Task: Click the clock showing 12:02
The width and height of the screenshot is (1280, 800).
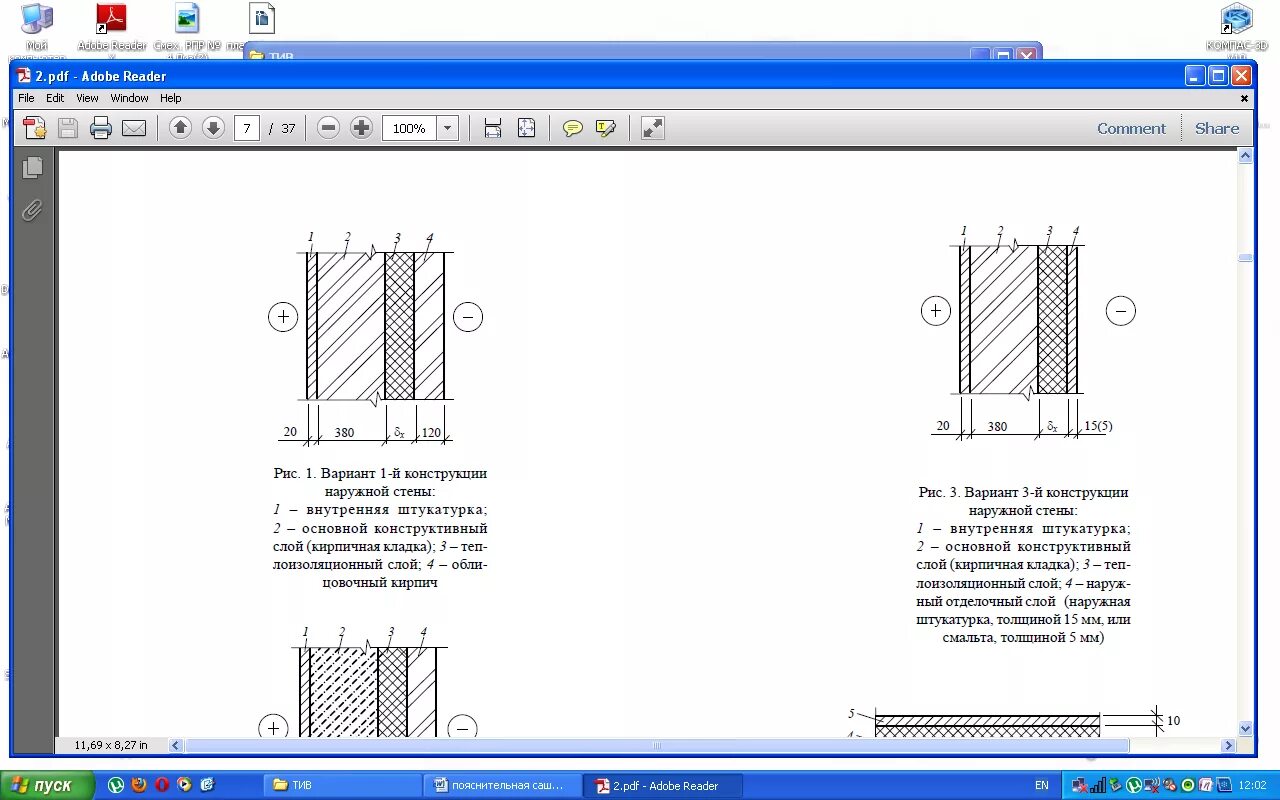Action: click(1252, 785)
